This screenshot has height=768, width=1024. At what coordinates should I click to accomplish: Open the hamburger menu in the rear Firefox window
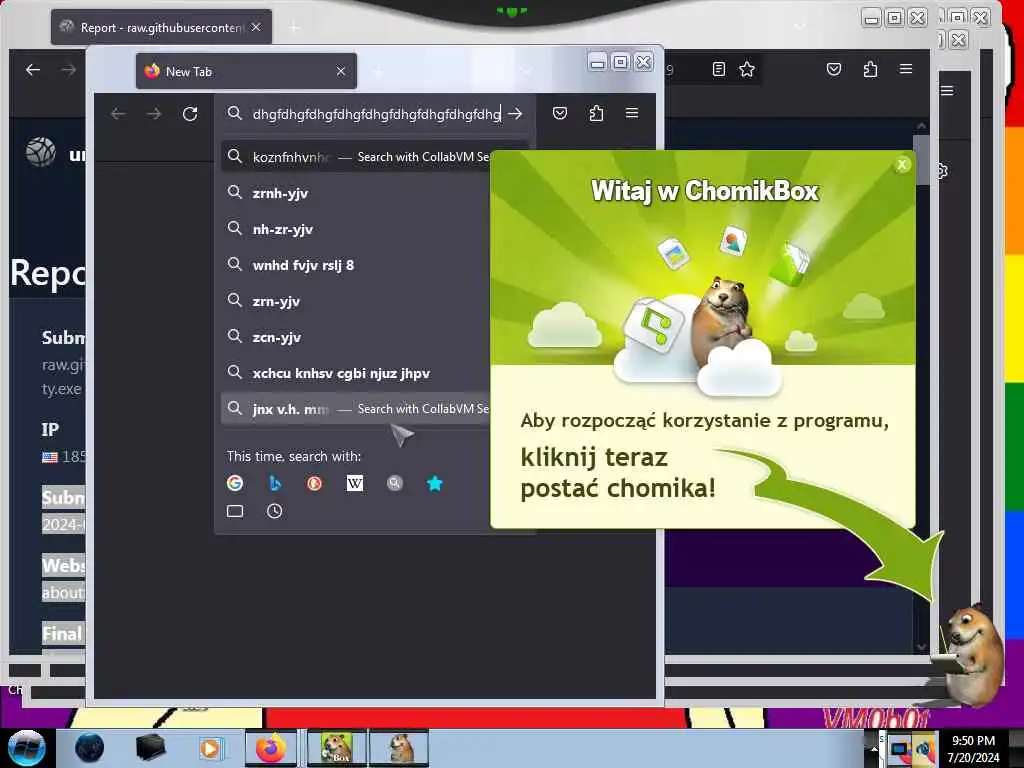coord(906,69)
